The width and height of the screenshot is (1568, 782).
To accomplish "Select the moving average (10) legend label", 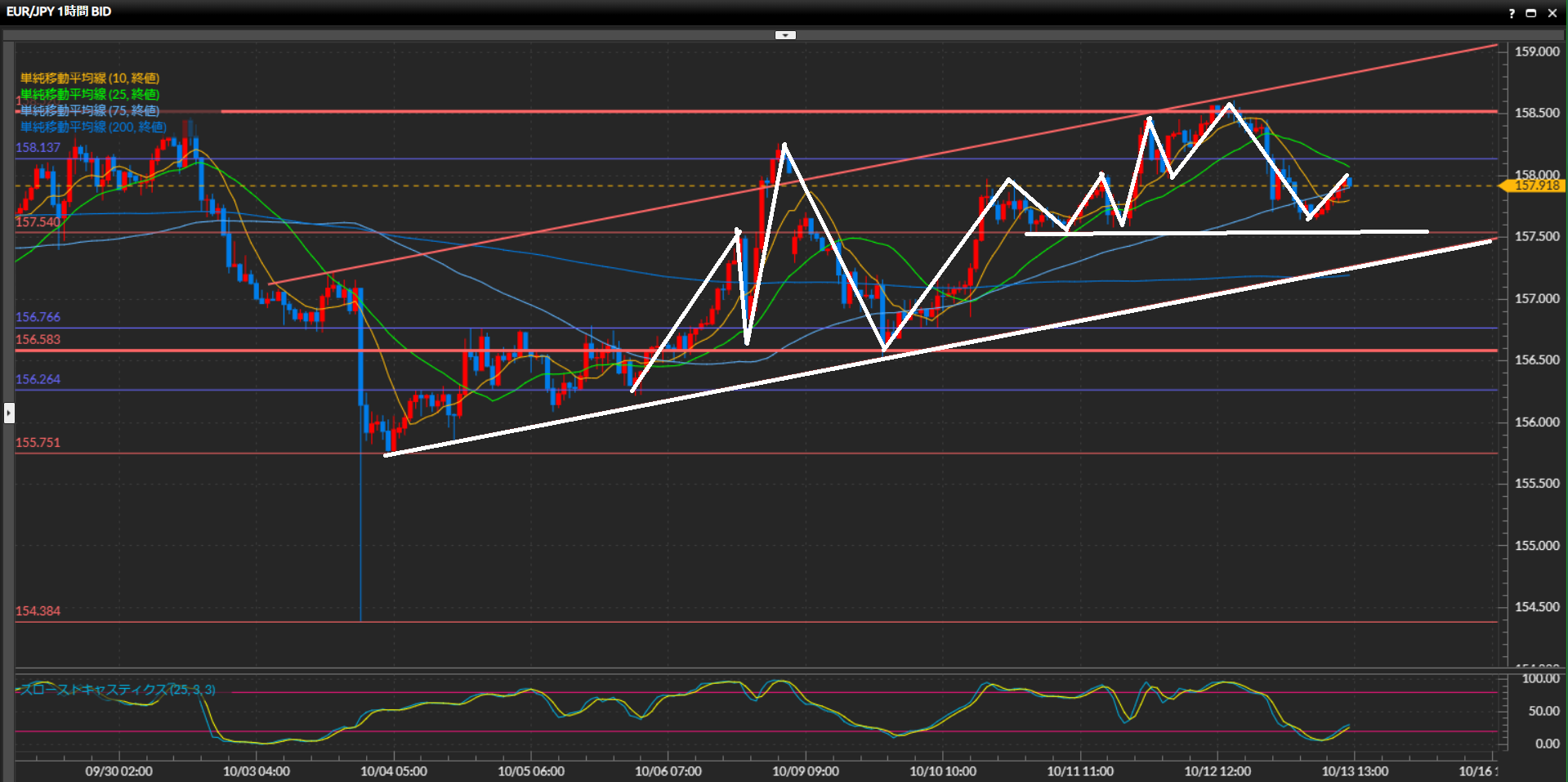I will pyautogui.click(x=90, y=78).
